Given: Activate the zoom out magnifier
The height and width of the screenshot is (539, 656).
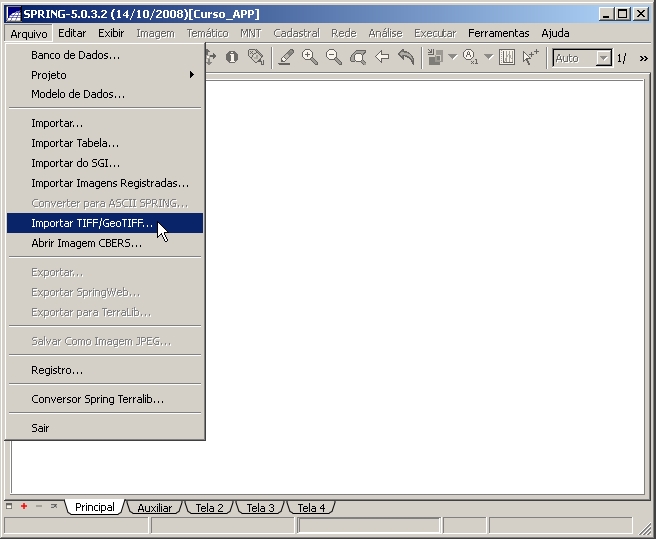Looking at the screenshot, I should tap(334, 58).
